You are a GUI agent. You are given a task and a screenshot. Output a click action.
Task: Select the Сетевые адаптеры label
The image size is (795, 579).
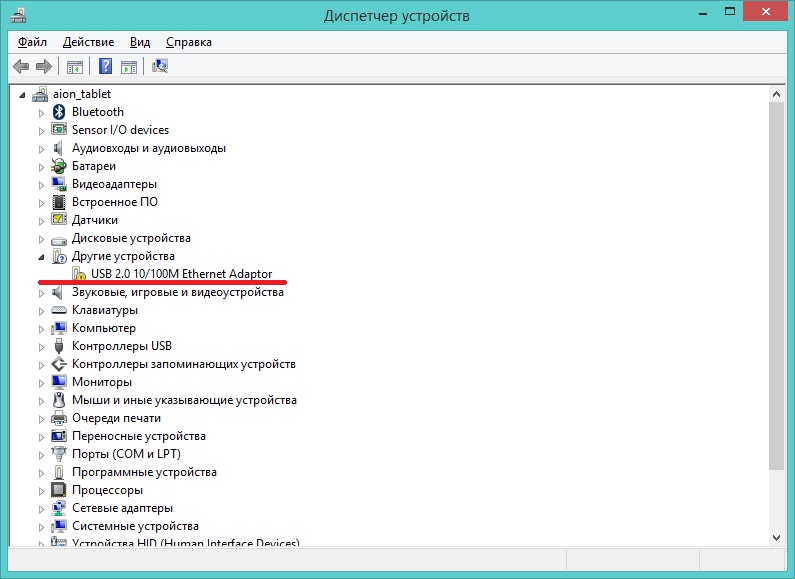point(122,508)
